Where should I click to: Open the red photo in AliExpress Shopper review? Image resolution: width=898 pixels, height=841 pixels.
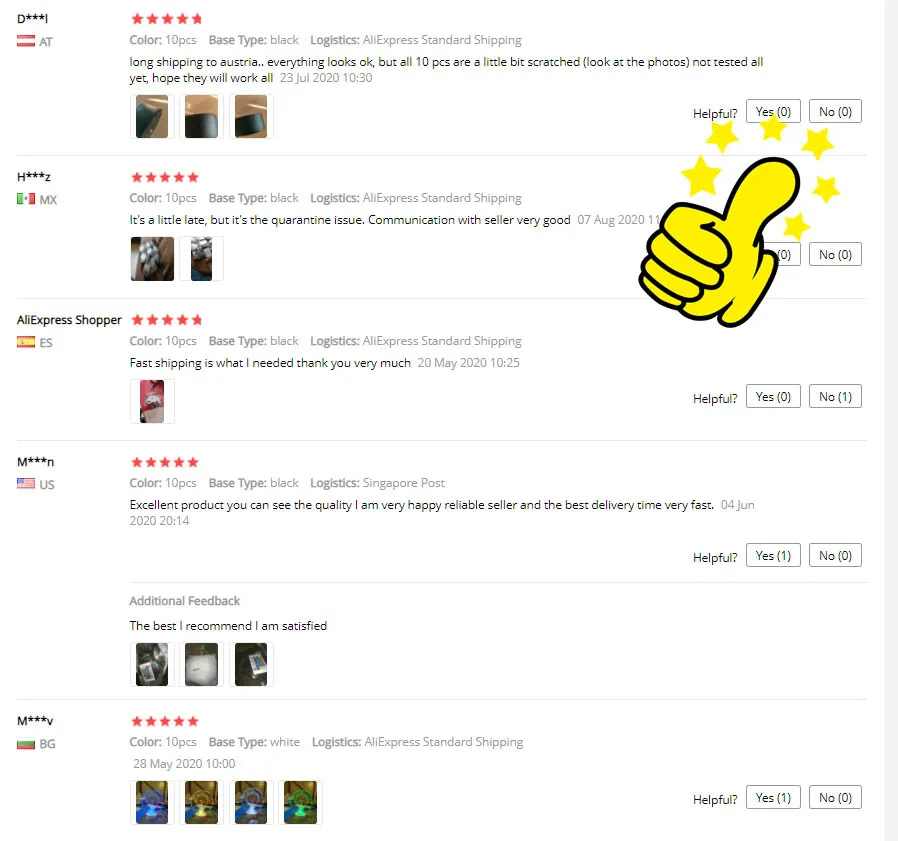click(x=152, y=402)
